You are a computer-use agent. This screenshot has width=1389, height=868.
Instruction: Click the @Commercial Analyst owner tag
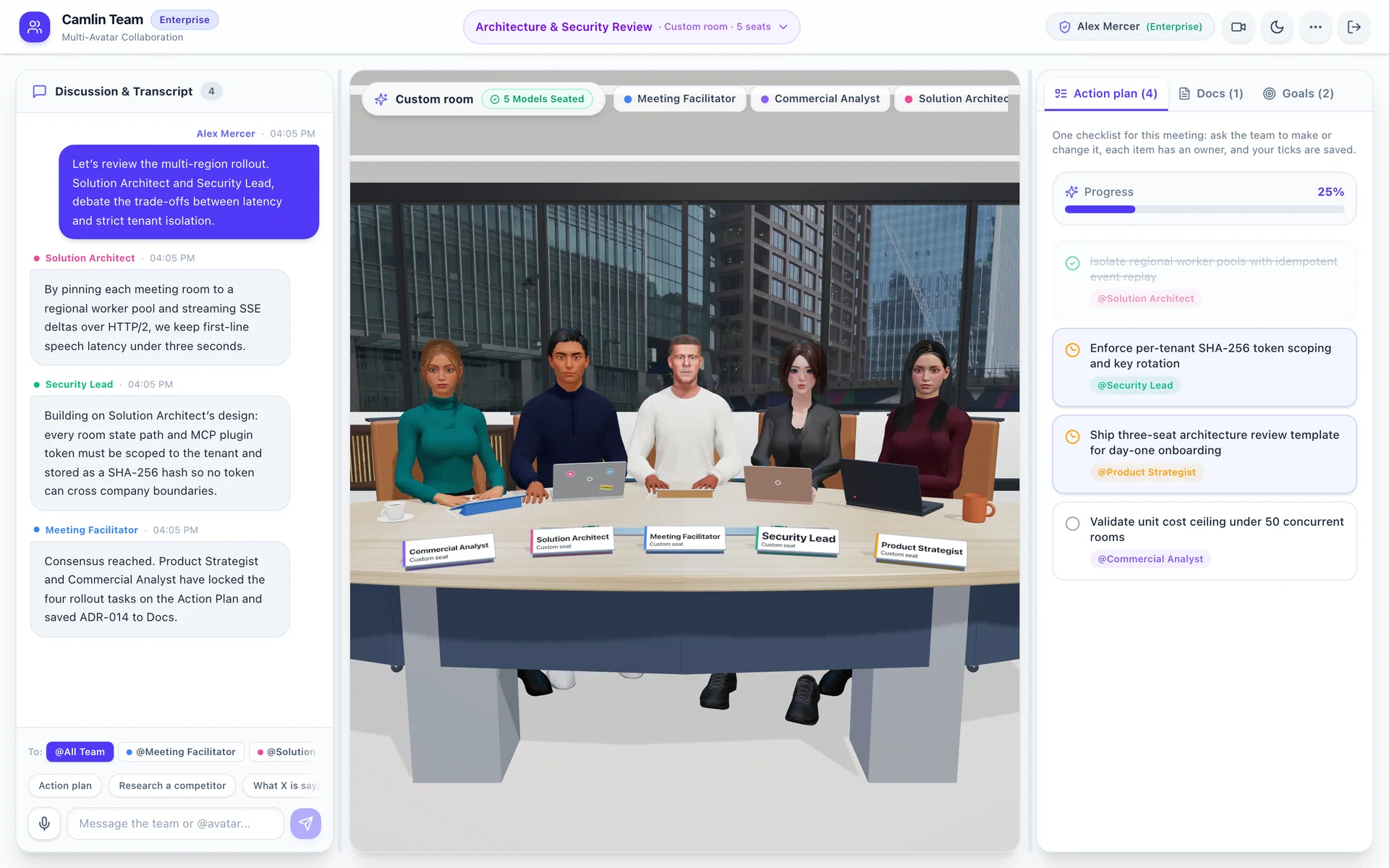[x=1150, y=559]
